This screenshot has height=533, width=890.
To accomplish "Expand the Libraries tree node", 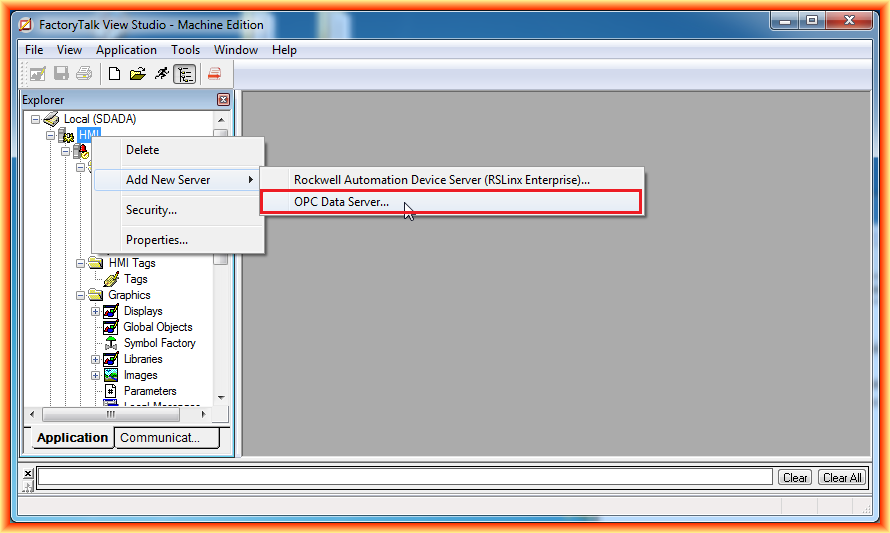I will click(96, 359).
